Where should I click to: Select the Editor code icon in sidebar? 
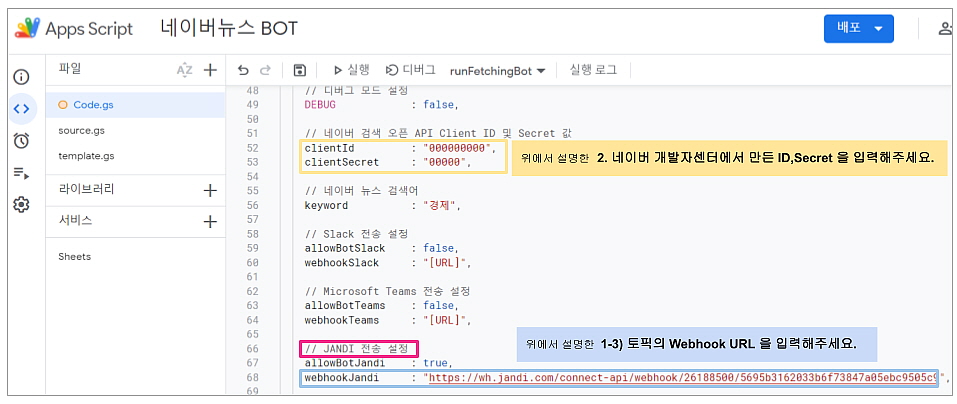[21, 108]
